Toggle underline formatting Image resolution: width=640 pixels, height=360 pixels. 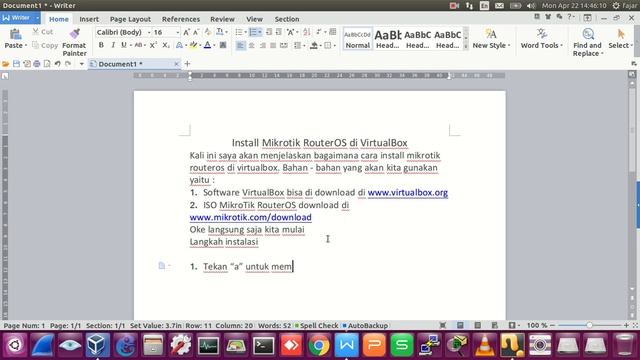[124, 45]
